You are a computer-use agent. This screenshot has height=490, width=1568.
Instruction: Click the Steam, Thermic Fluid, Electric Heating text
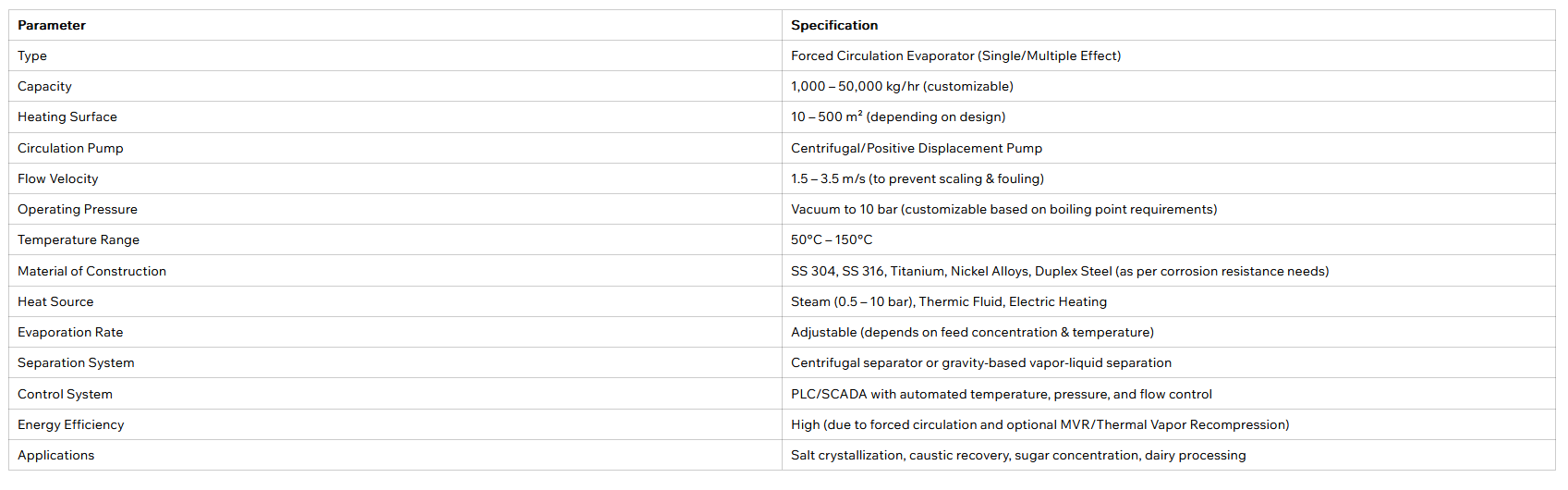pos(949,301)
